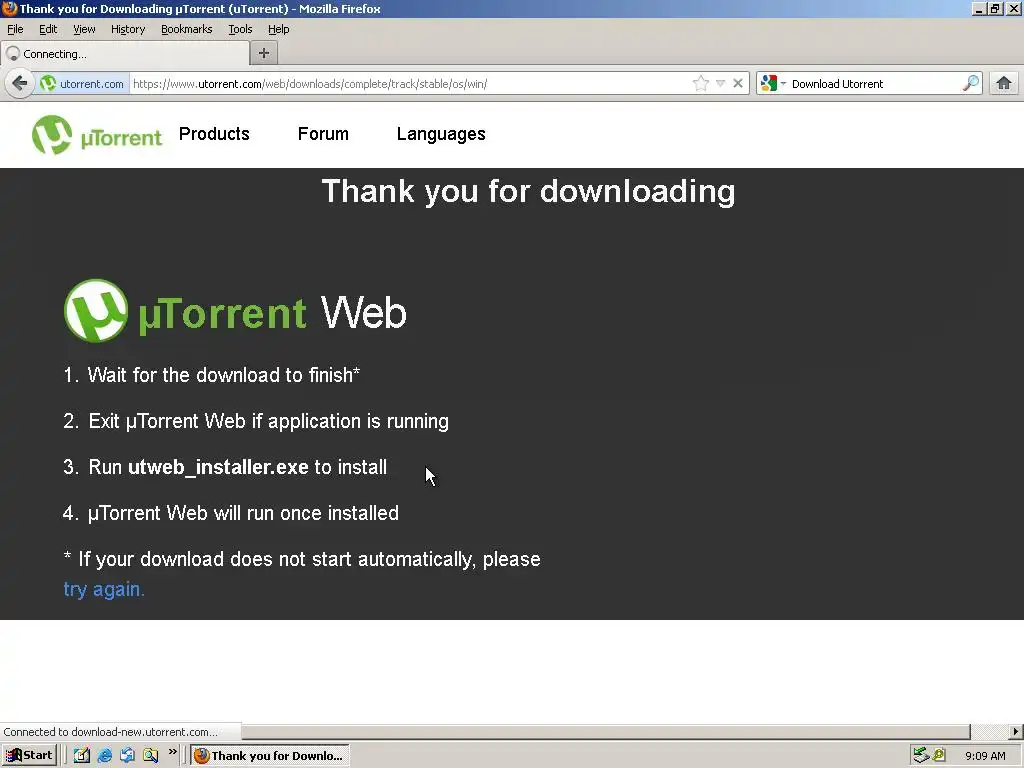Open the File menu
1024x768 pixels.
tap(15, 29)
